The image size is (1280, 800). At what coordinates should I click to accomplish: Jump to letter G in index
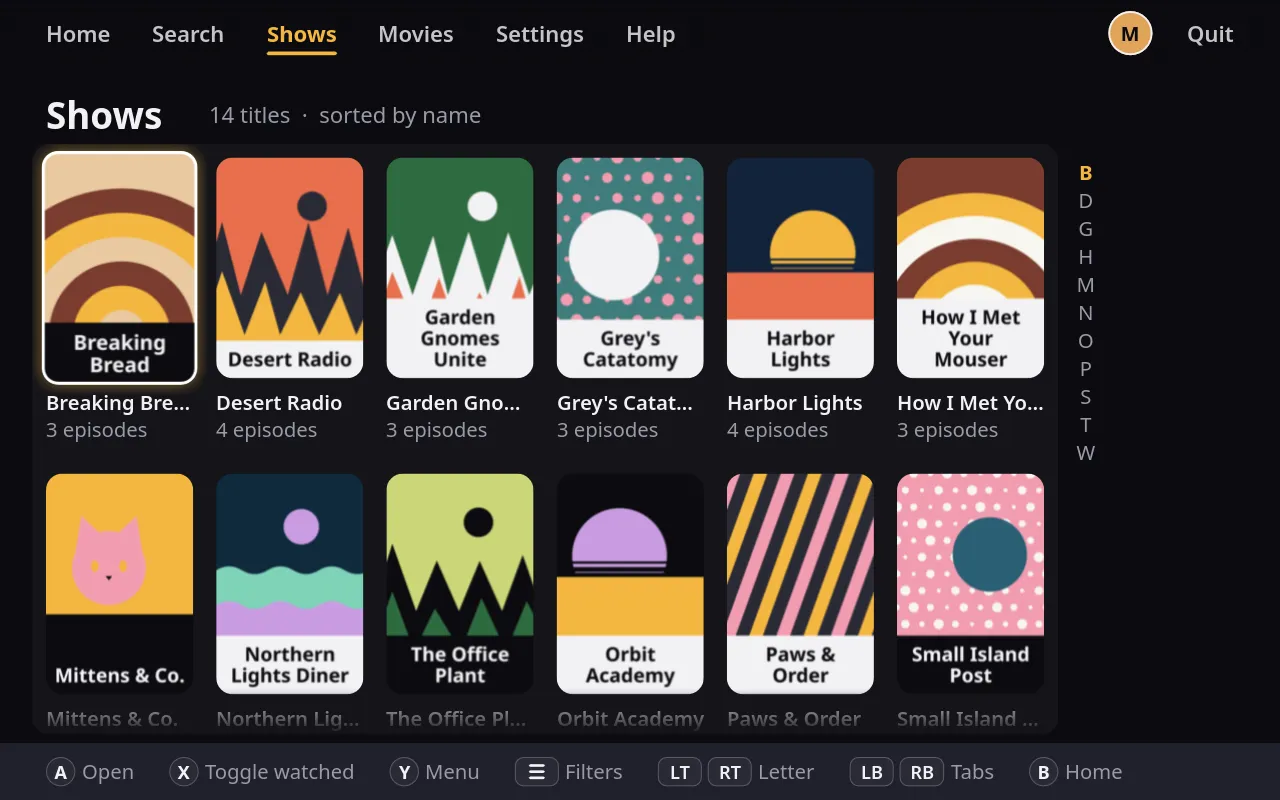point(1086,229)
